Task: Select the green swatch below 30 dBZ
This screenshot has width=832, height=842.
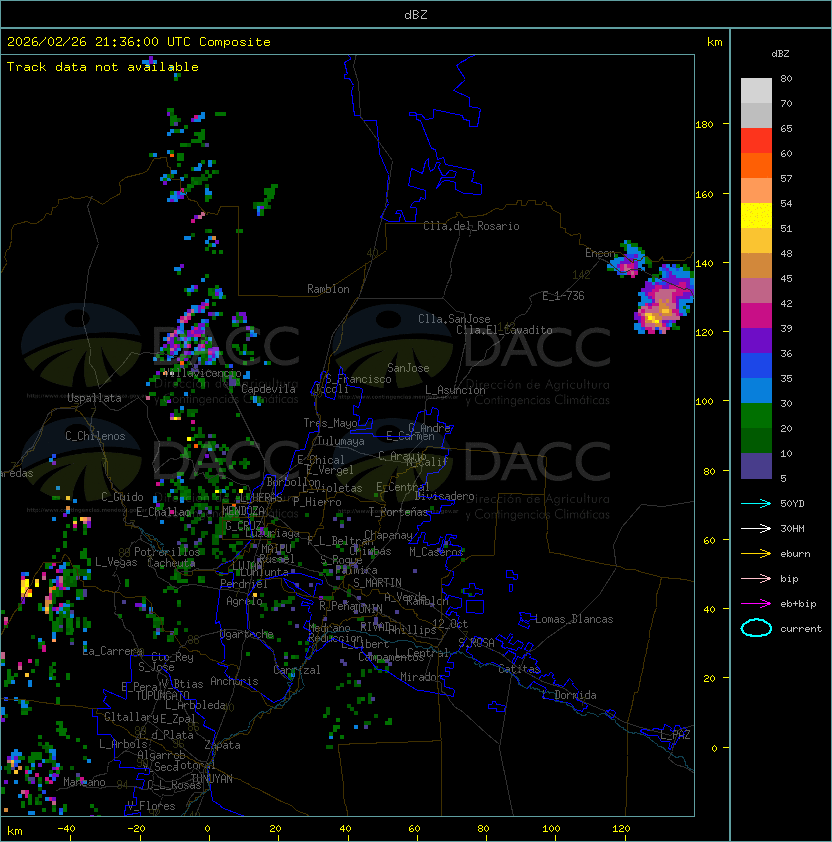Action: tap(756, 416)
